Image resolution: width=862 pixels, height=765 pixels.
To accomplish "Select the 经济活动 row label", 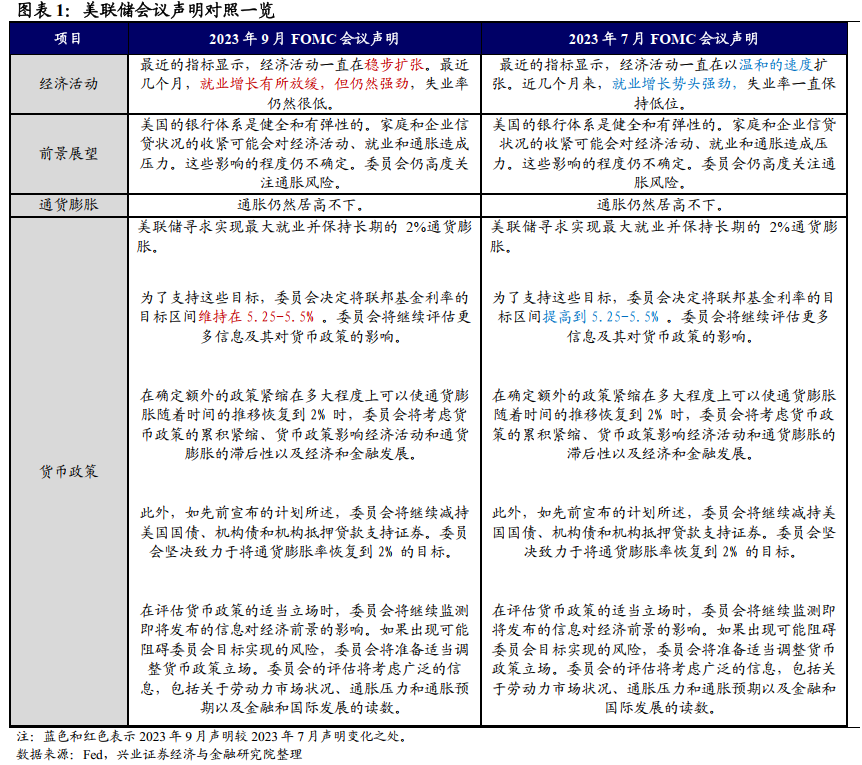I will pos(69,84).
